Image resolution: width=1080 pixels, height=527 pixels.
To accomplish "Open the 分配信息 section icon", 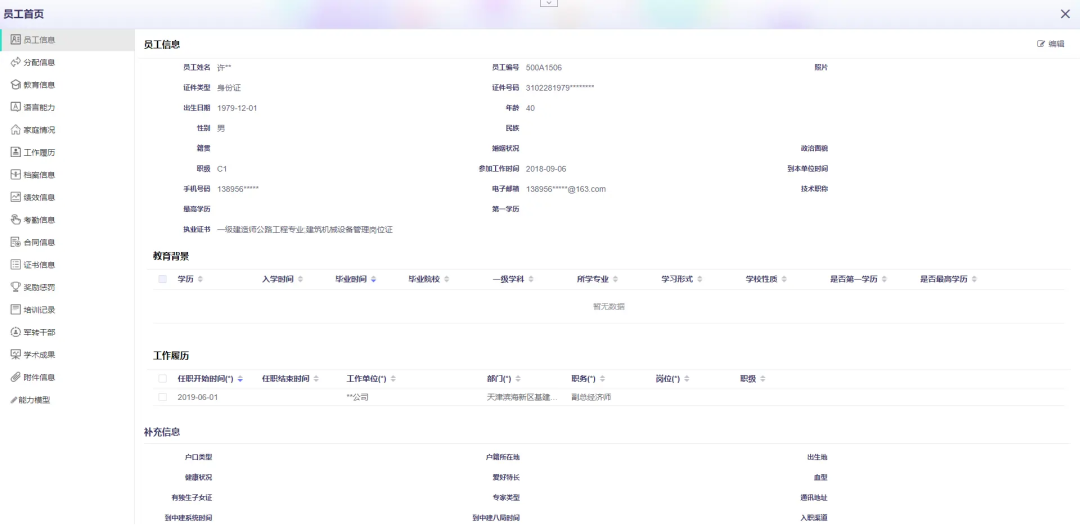I will (x=16, y=62).
